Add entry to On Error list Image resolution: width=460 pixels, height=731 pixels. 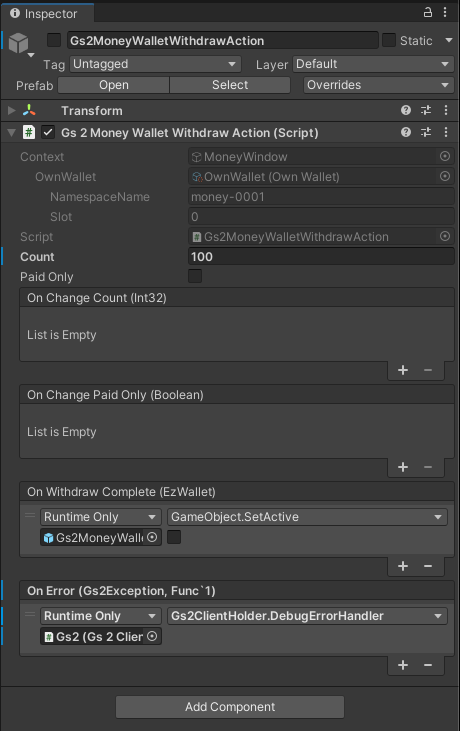pos(403,665)
